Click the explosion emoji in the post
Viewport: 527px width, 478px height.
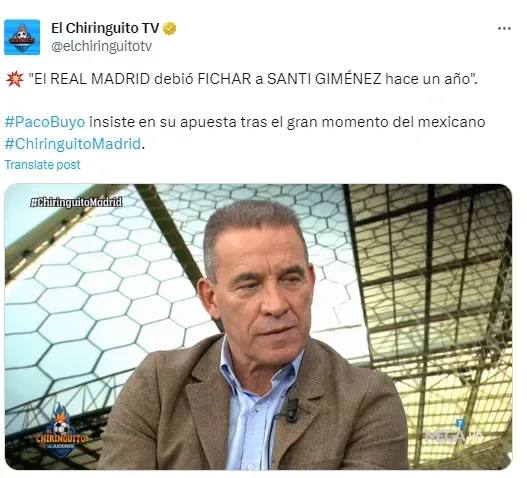[15, 79]
